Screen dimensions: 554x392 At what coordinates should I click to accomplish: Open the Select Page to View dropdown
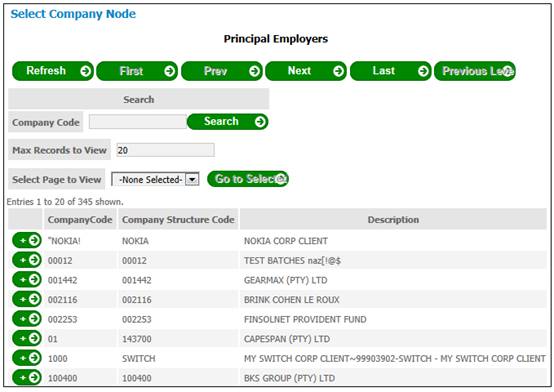pyautogui.click(x=155, y=180)
